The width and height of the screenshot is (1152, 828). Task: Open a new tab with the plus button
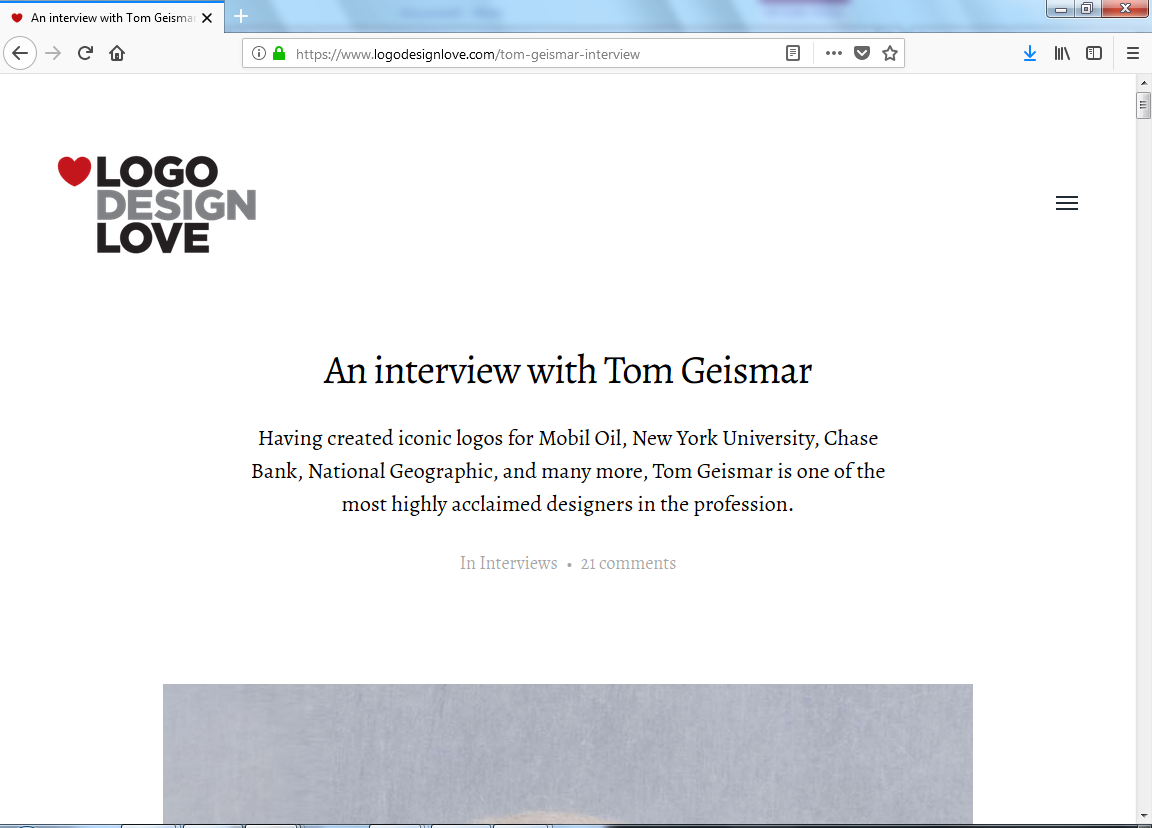241,16
